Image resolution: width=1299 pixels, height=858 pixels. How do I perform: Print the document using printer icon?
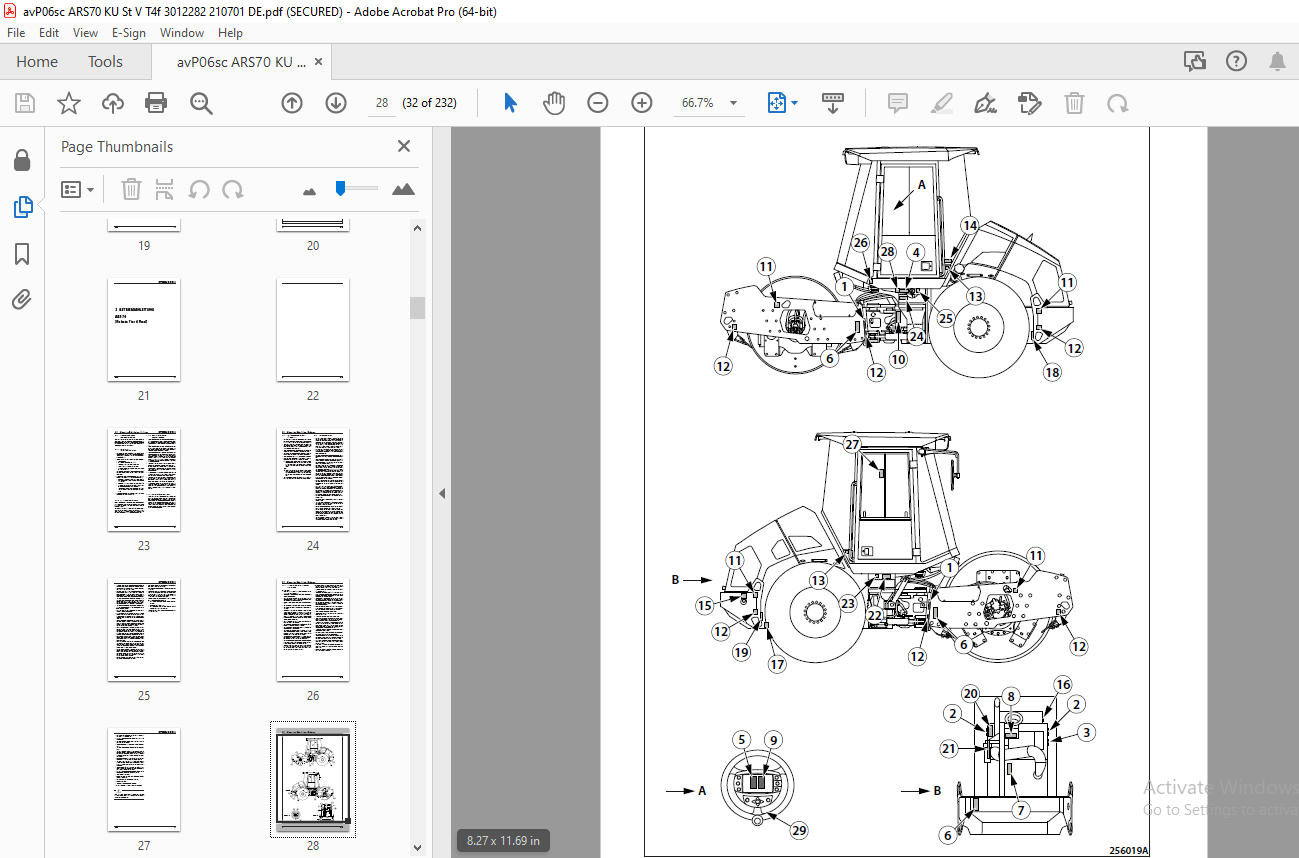tap(156, 103)
